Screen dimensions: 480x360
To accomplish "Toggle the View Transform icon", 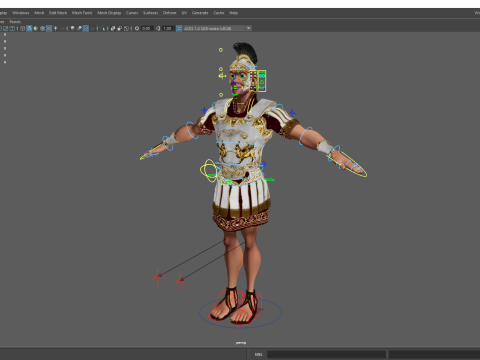I will (179, 28).
